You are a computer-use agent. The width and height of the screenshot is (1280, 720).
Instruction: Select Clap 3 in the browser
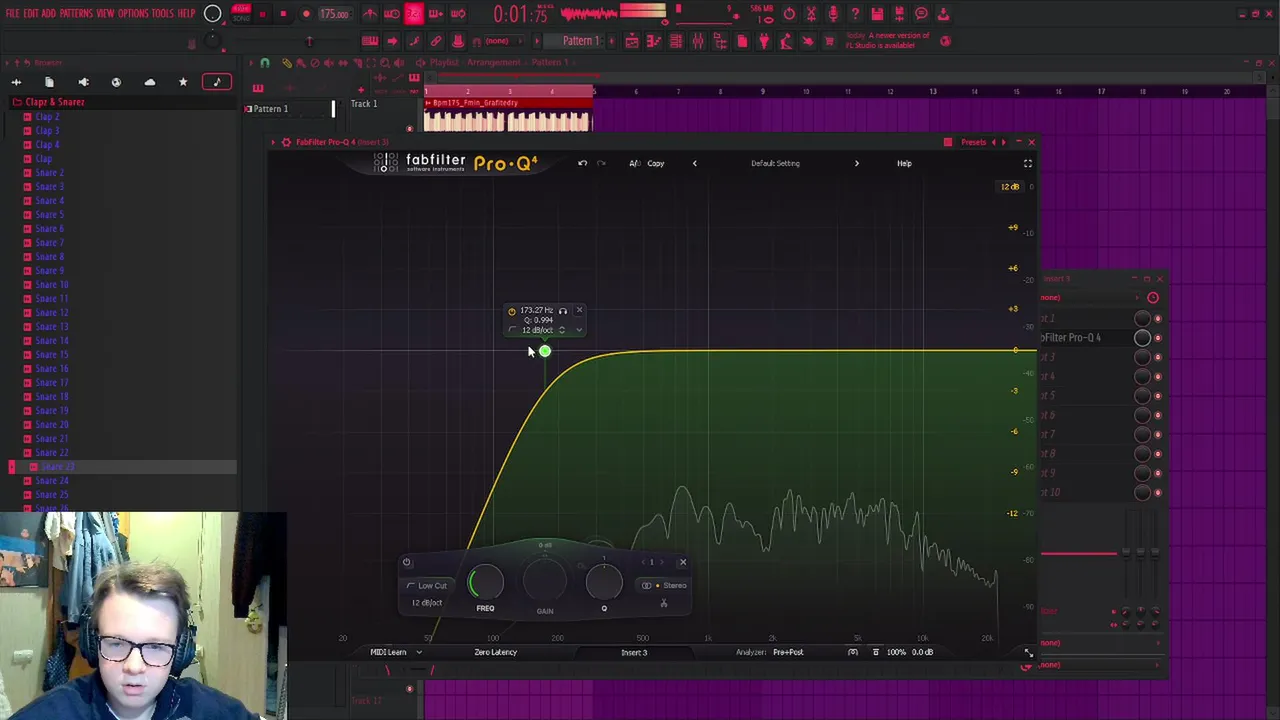[x=47, y=131]
